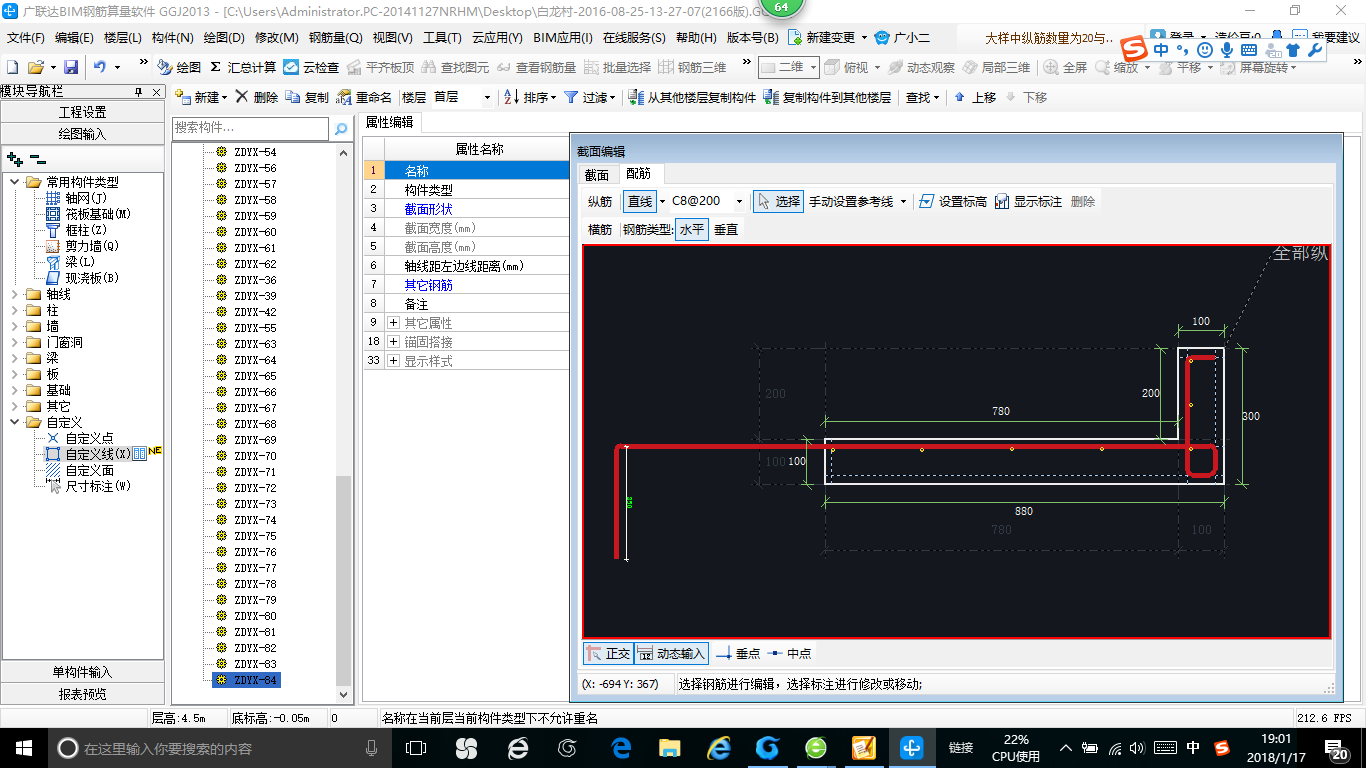Click 复制 copy component
The height and width of the screenshot is (768, 1366).
click(x=307, y=97)
